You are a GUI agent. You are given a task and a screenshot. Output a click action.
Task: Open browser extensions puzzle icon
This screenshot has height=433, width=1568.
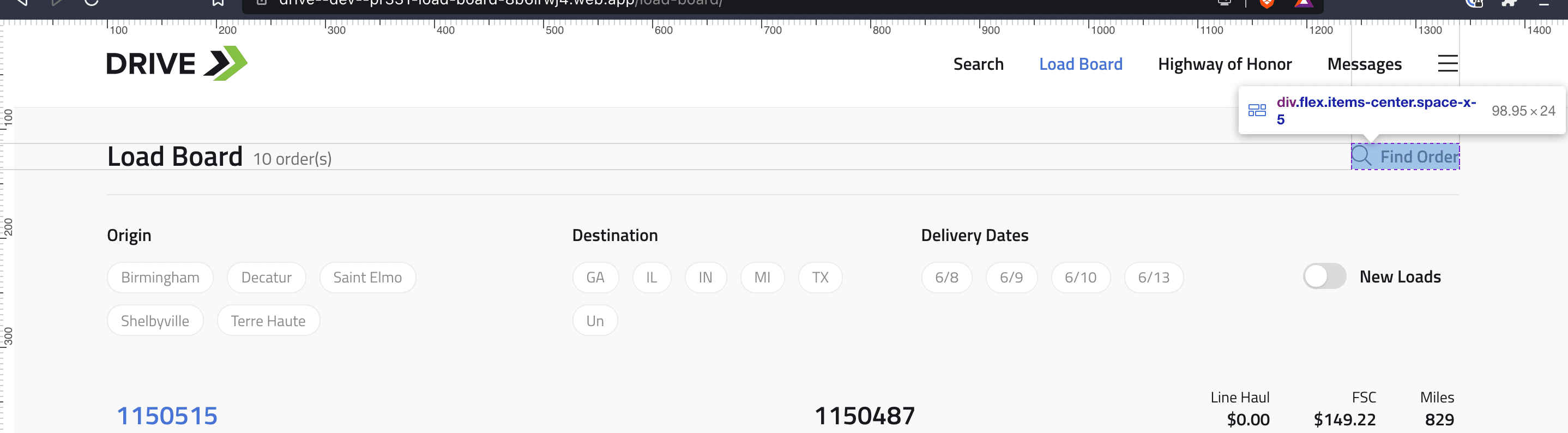1509,3
